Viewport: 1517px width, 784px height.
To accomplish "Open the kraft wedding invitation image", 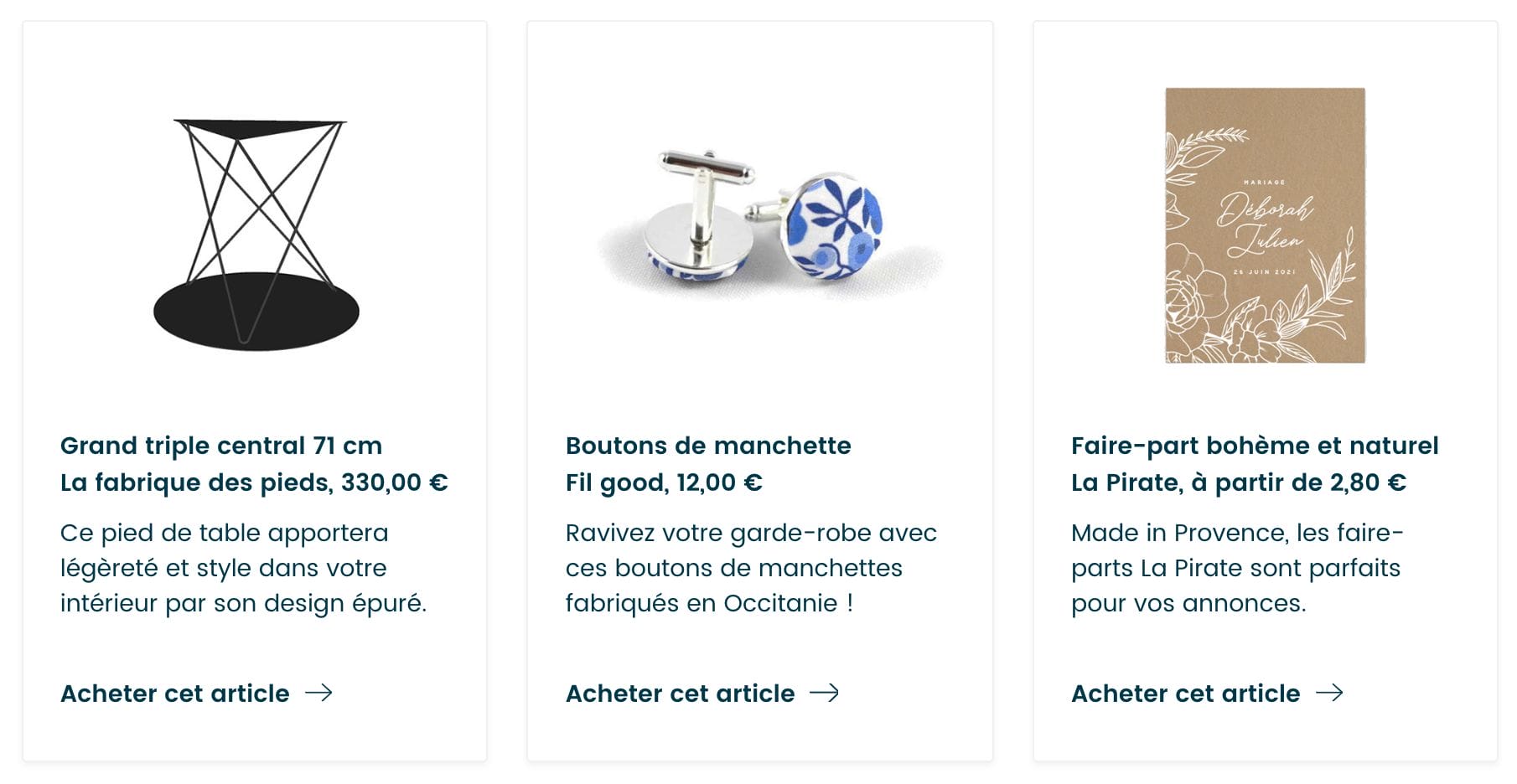I will point(1265,225).
